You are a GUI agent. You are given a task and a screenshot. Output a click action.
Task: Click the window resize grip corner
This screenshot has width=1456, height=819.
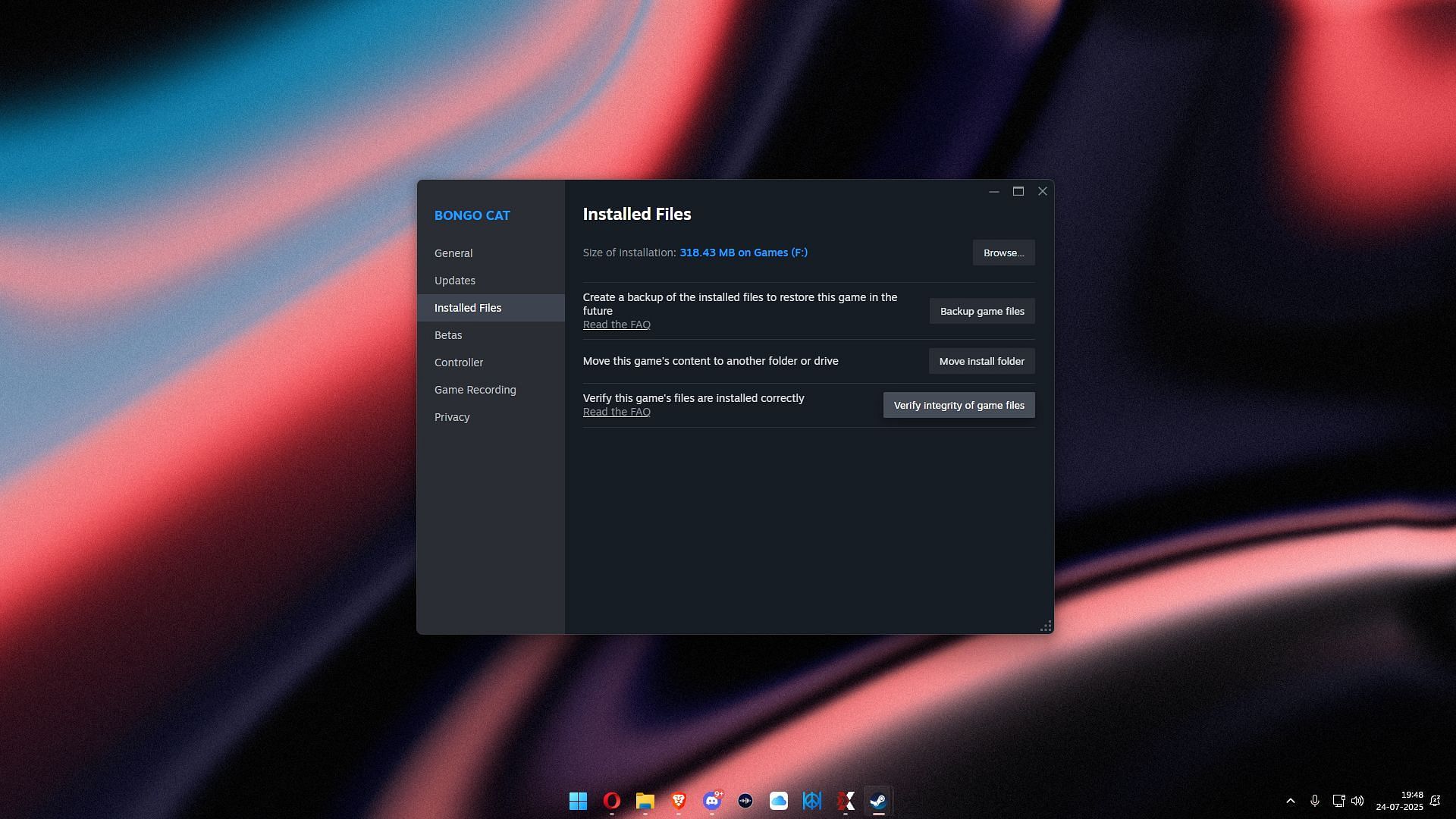coord(1046,626)
